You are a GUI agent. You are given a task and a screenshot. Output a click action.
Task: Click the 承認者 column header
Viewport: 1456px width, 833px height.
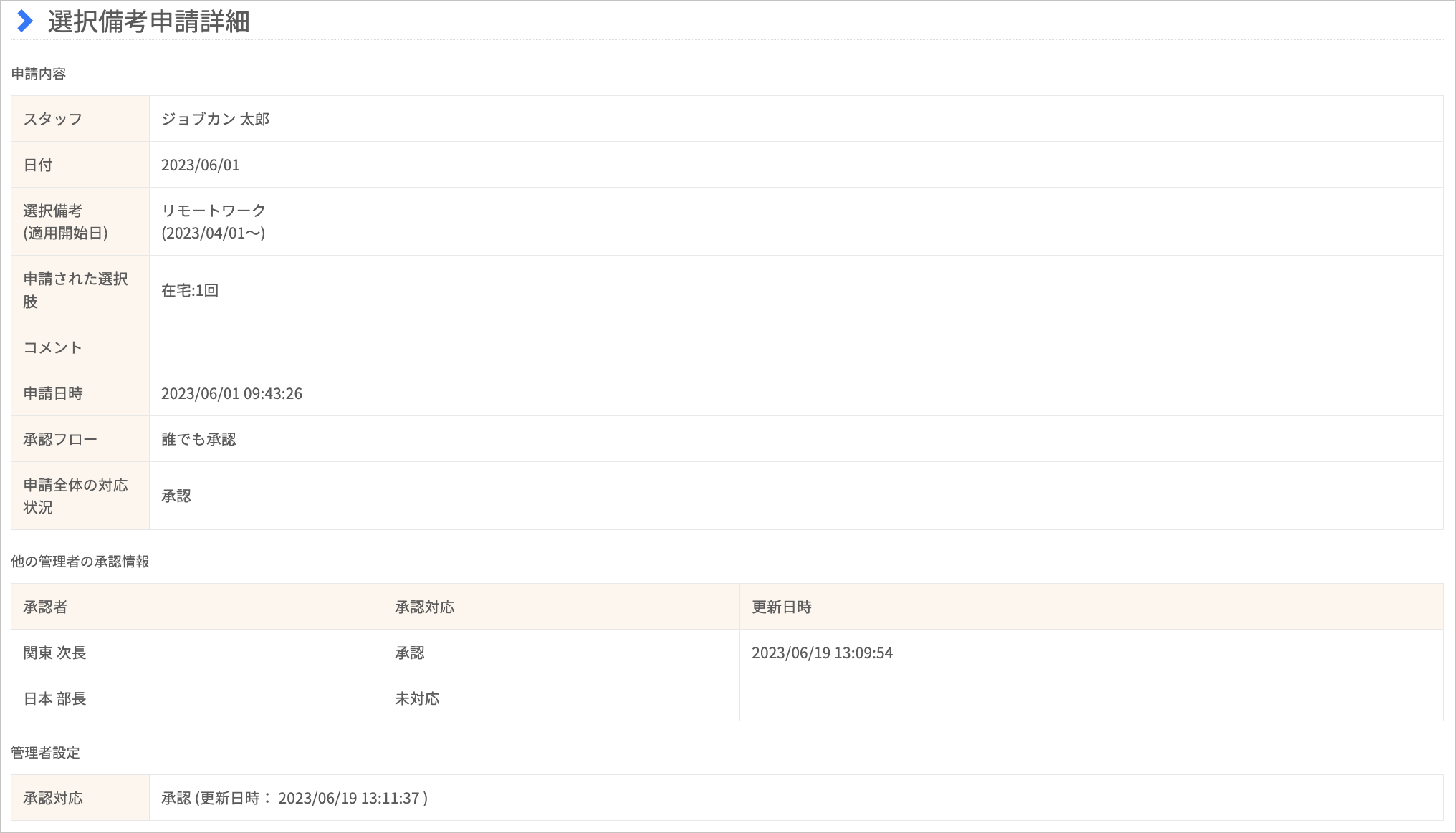(45, 607)
